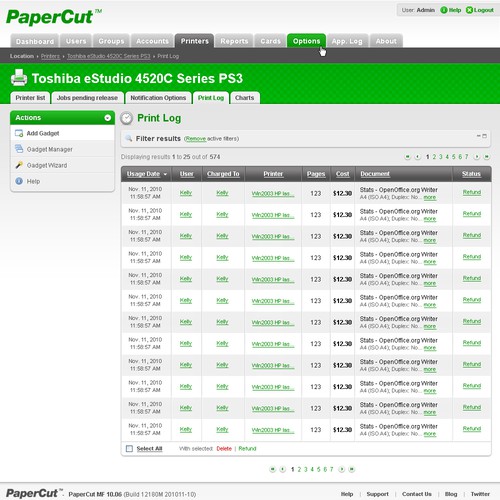Click the green Help icon near Logout
The height and width of the screenshot is (500, 500).
[444, 10]
